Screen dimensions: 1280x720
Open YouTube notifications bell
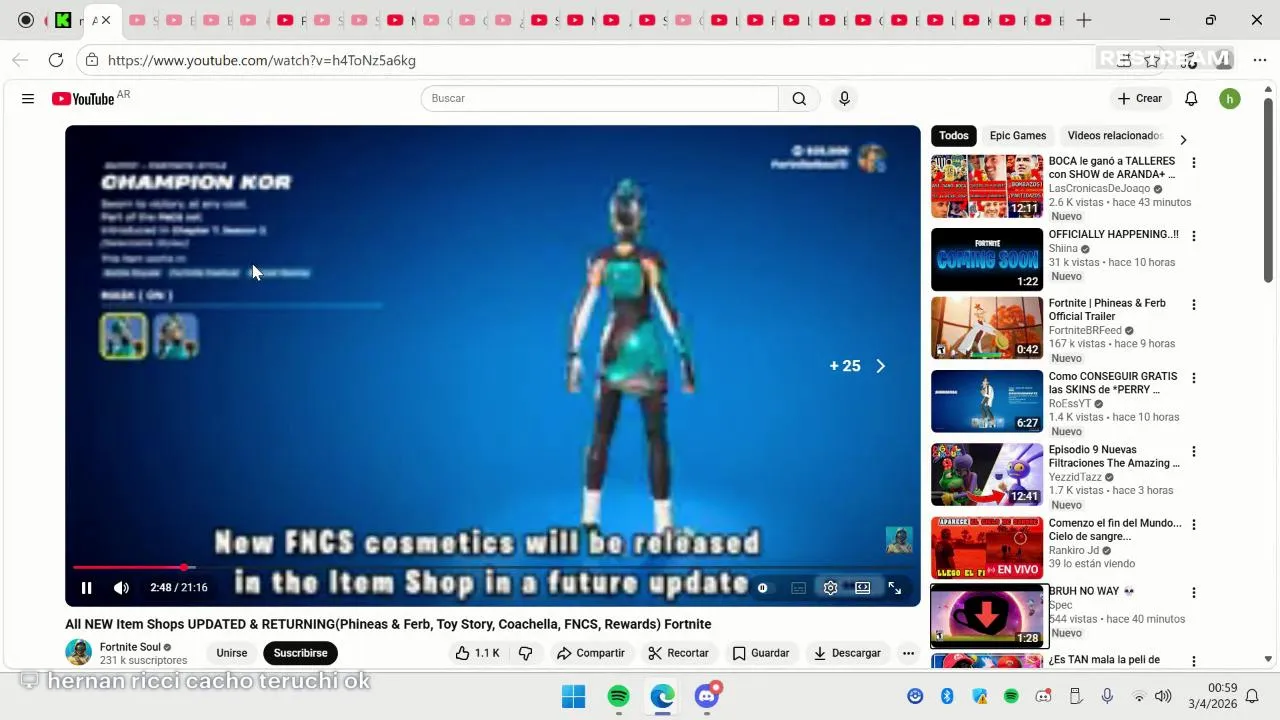pyautogui.click(x=1191, y=99)
